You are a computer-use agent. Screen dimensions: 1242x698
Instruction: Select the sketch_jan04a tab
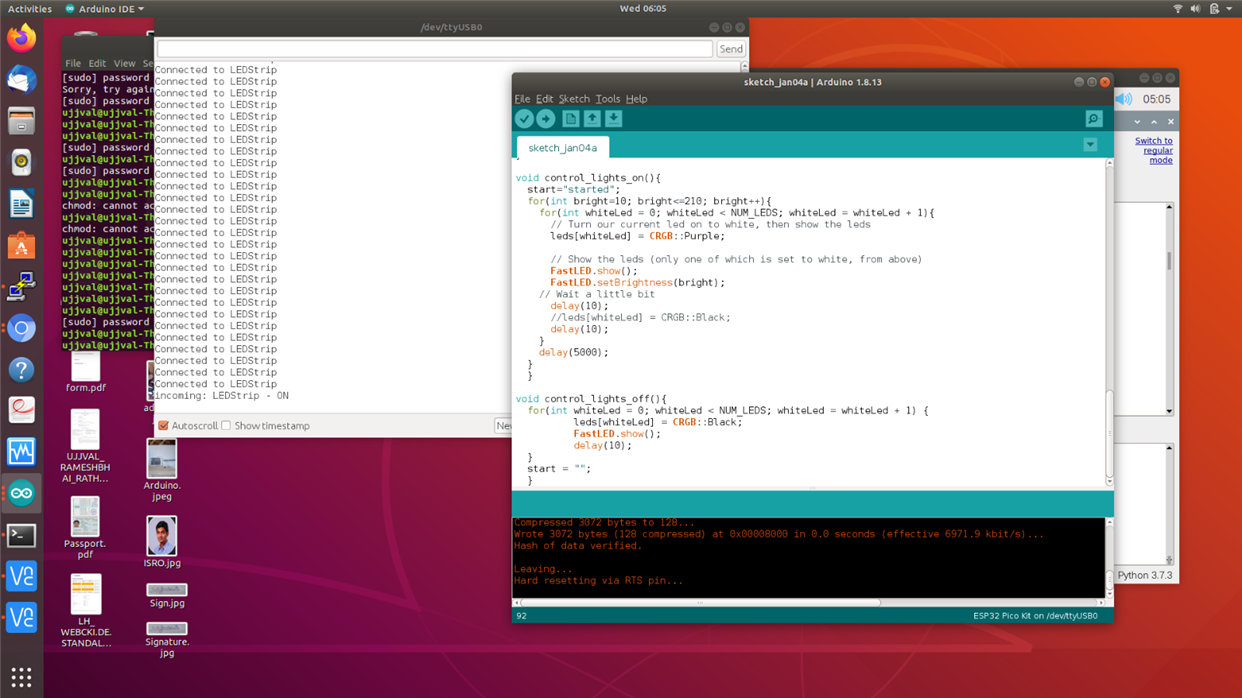[562, 148]
